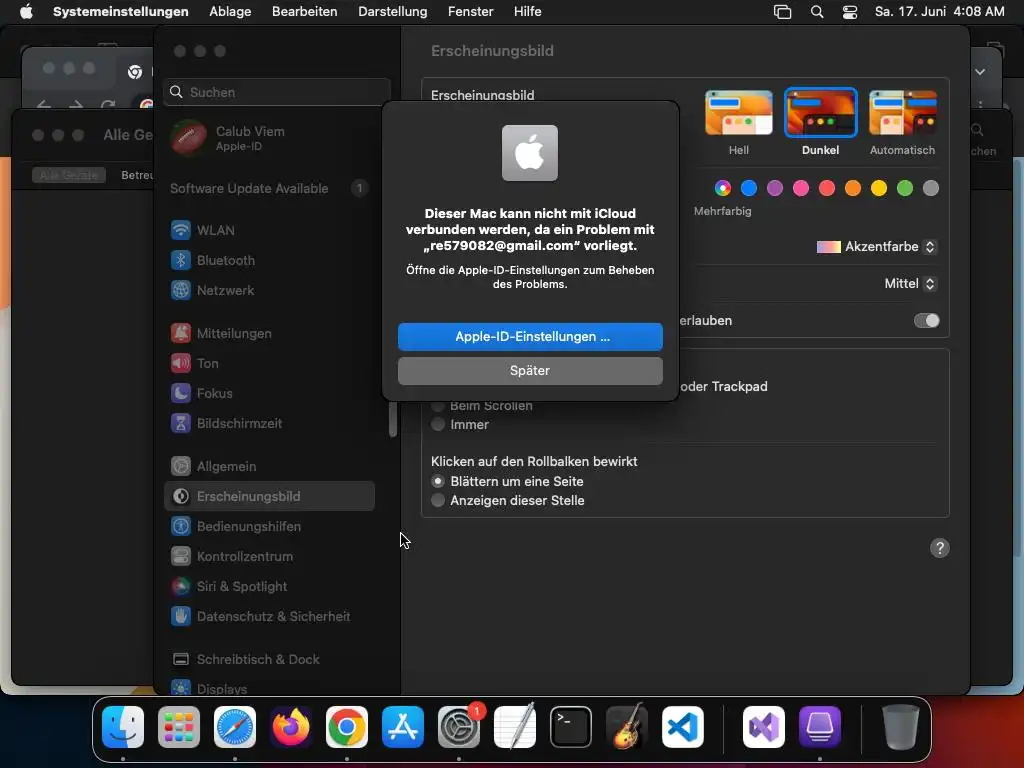Choose the blue accent color

point(749,189)
